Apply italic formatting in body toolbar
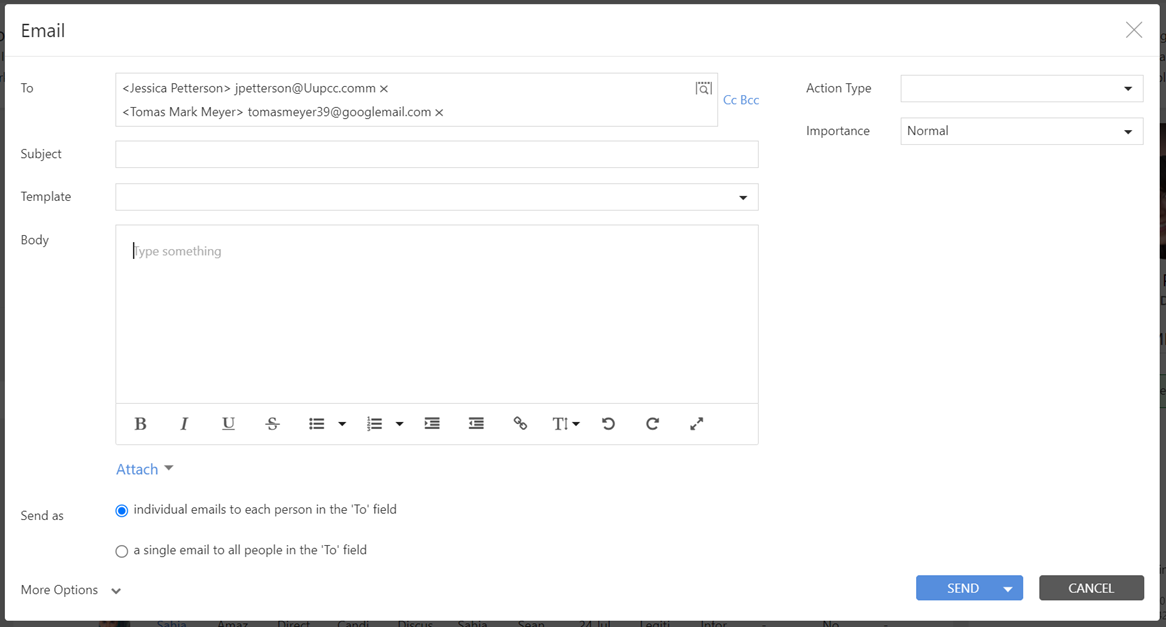 [184, 424]
